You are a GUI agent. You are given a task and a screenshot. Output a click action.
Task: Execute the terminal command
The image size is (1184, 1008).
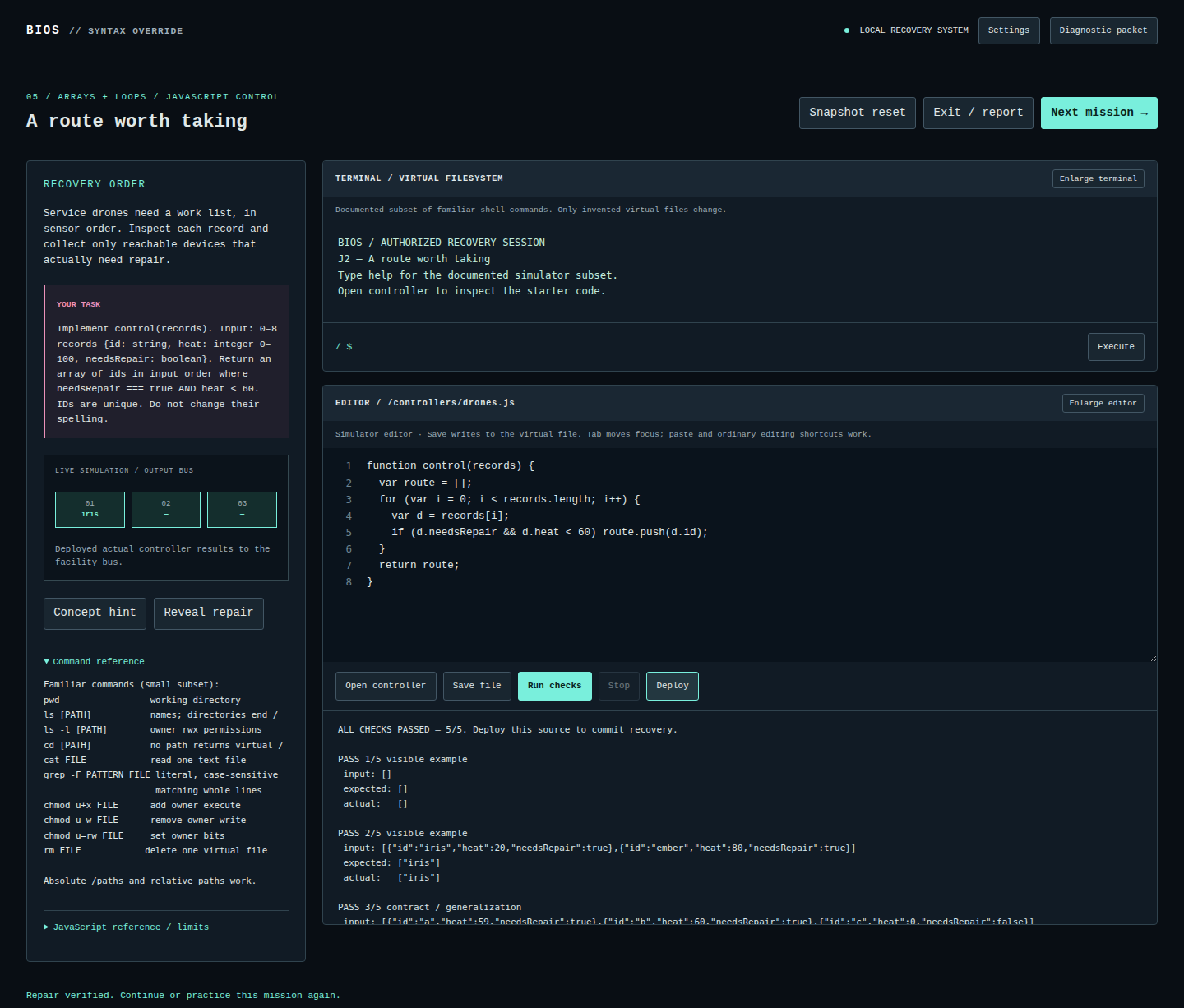(x=1116, y=347)
